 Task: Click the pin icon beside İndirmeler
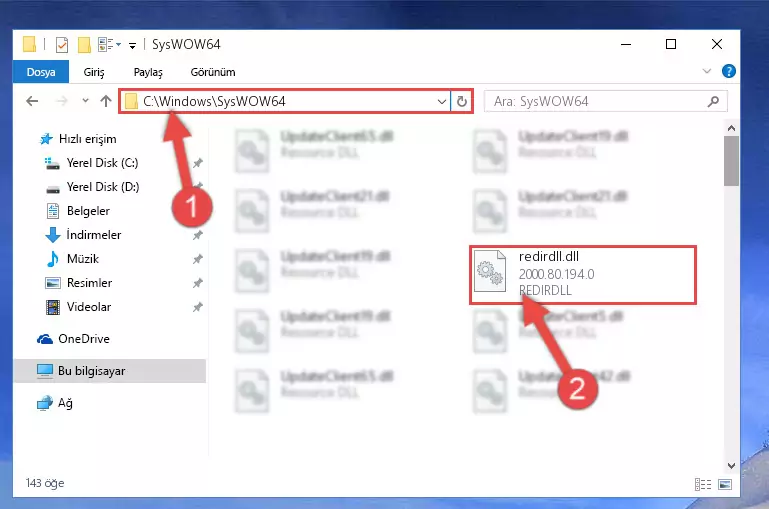[198, 235]
